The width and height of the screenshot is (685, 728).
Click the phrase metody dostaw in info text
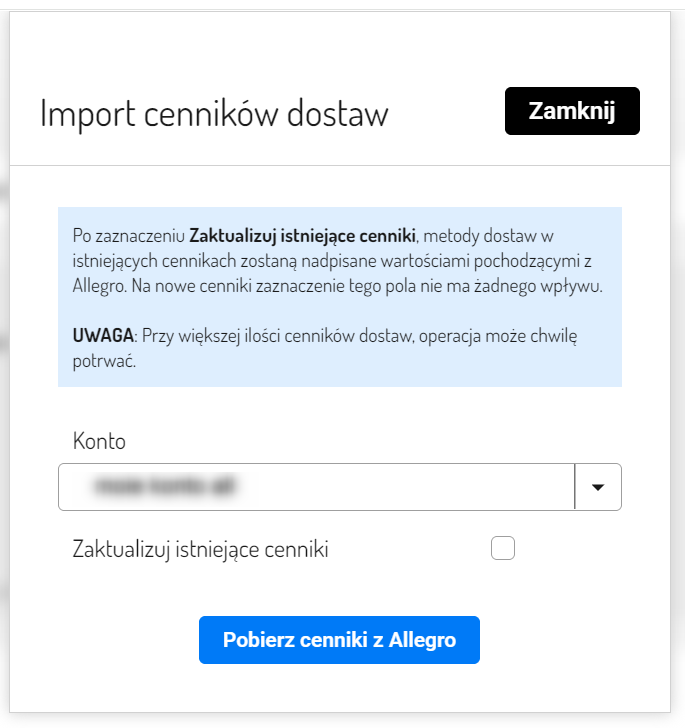[480, 236]
